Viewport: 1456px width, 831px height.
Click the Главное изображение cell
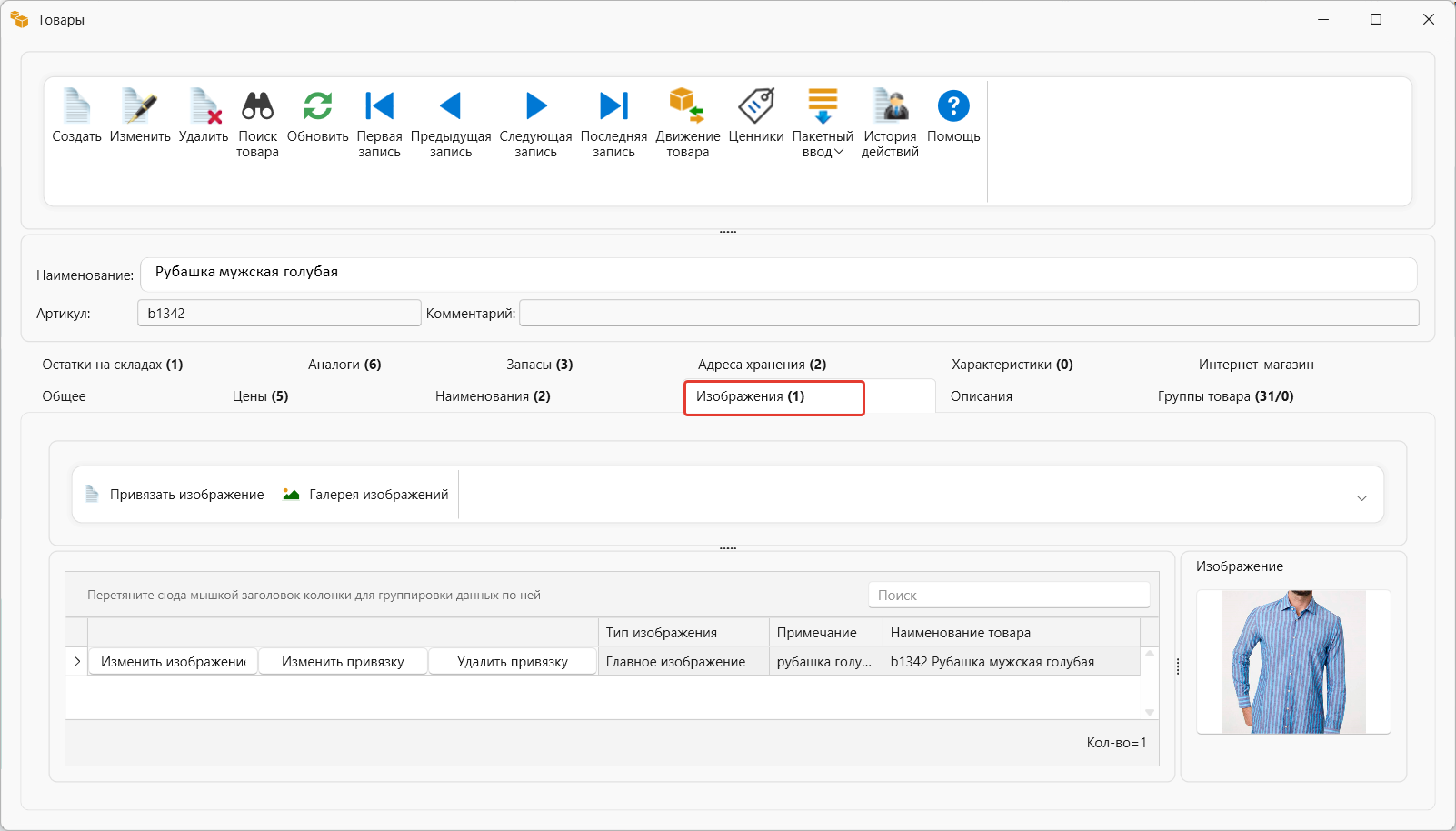(683, 662)
